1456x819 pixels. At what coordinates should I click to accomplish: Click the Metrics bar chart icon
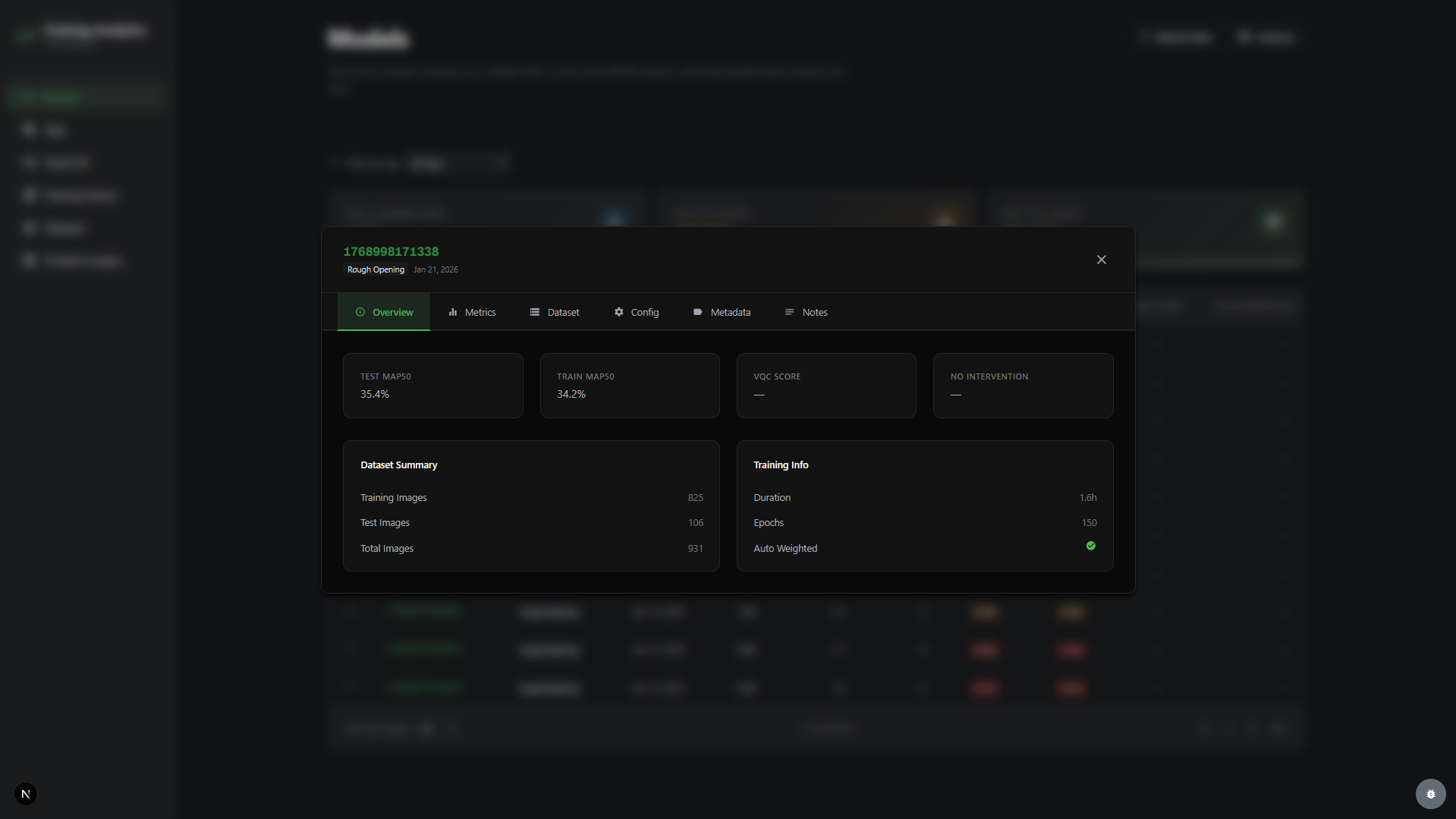click(x=453, y=312)
